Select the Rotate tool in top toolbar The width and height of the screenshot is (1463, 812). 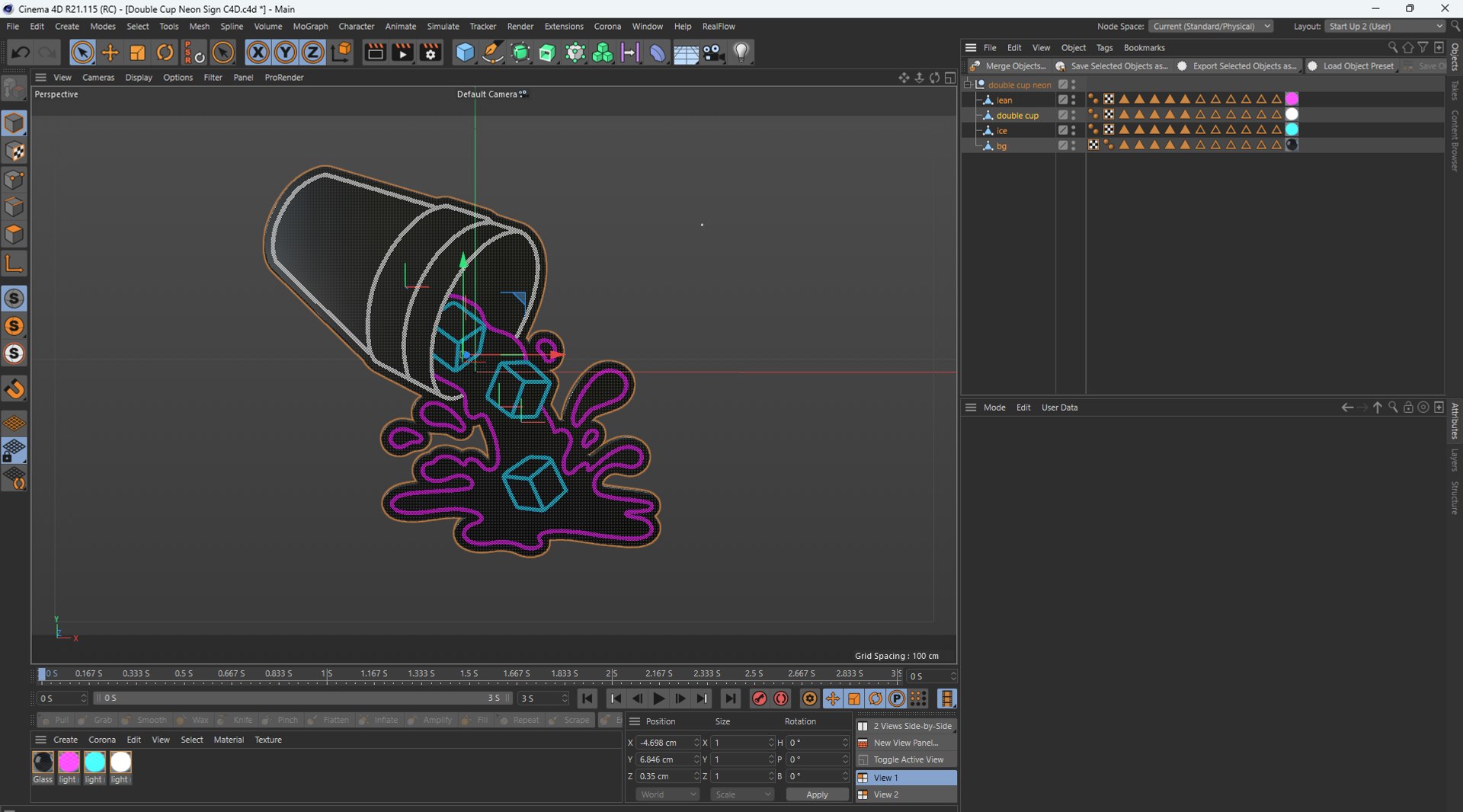pos(165,53)
